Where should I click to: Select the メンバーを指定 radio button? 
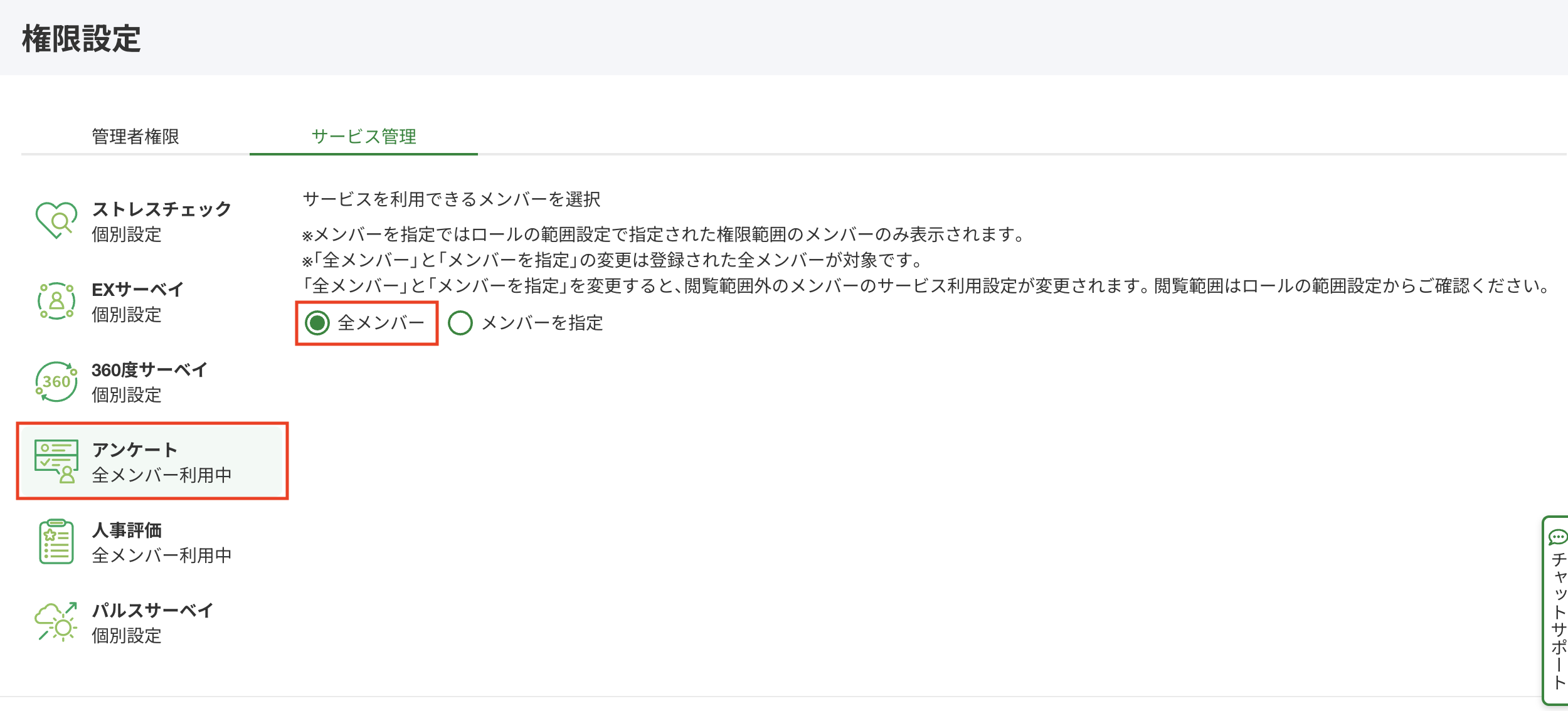click(x=460, y=323)
